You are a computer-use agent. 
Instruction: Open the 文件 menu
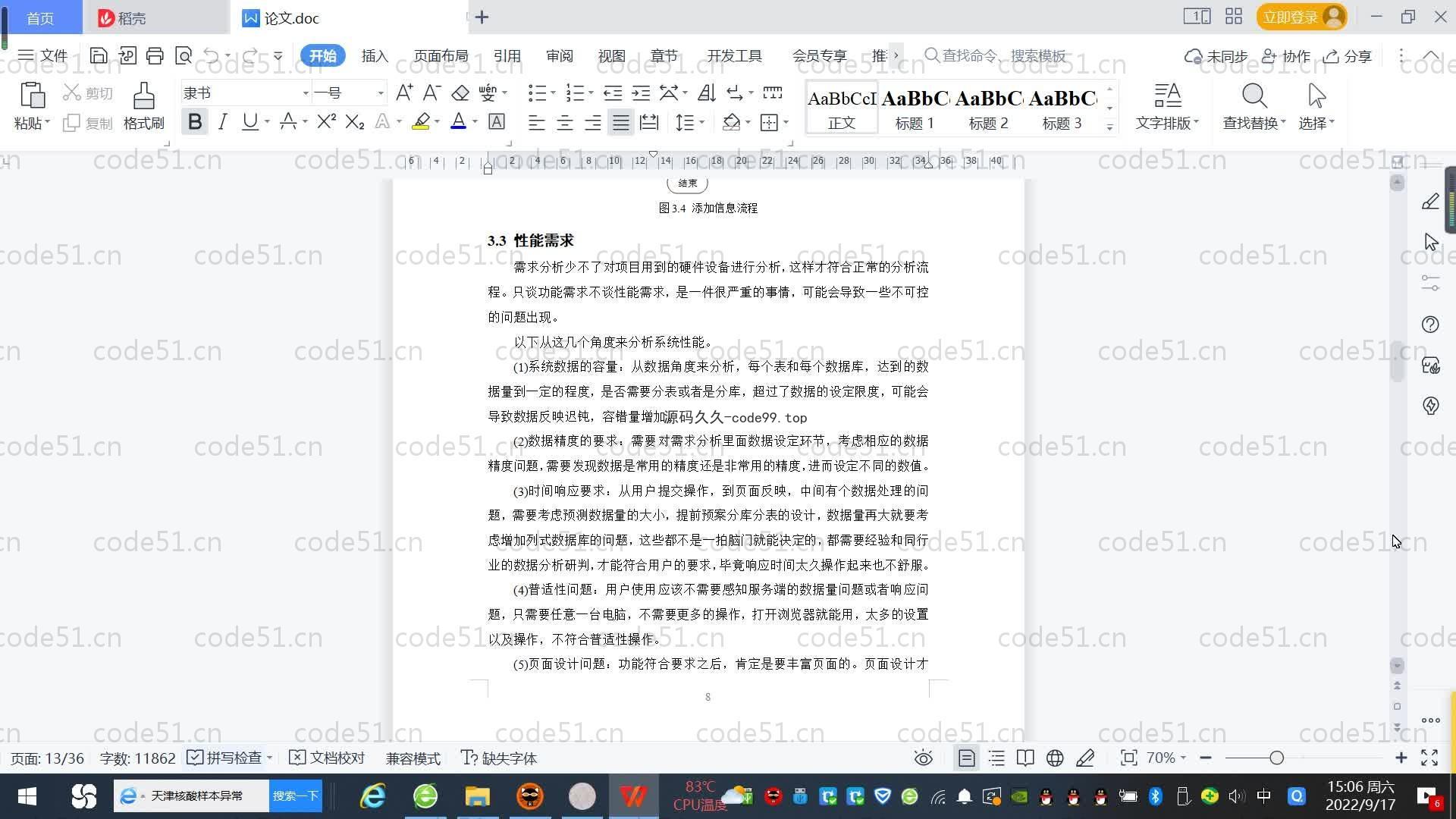pos(42,56)
